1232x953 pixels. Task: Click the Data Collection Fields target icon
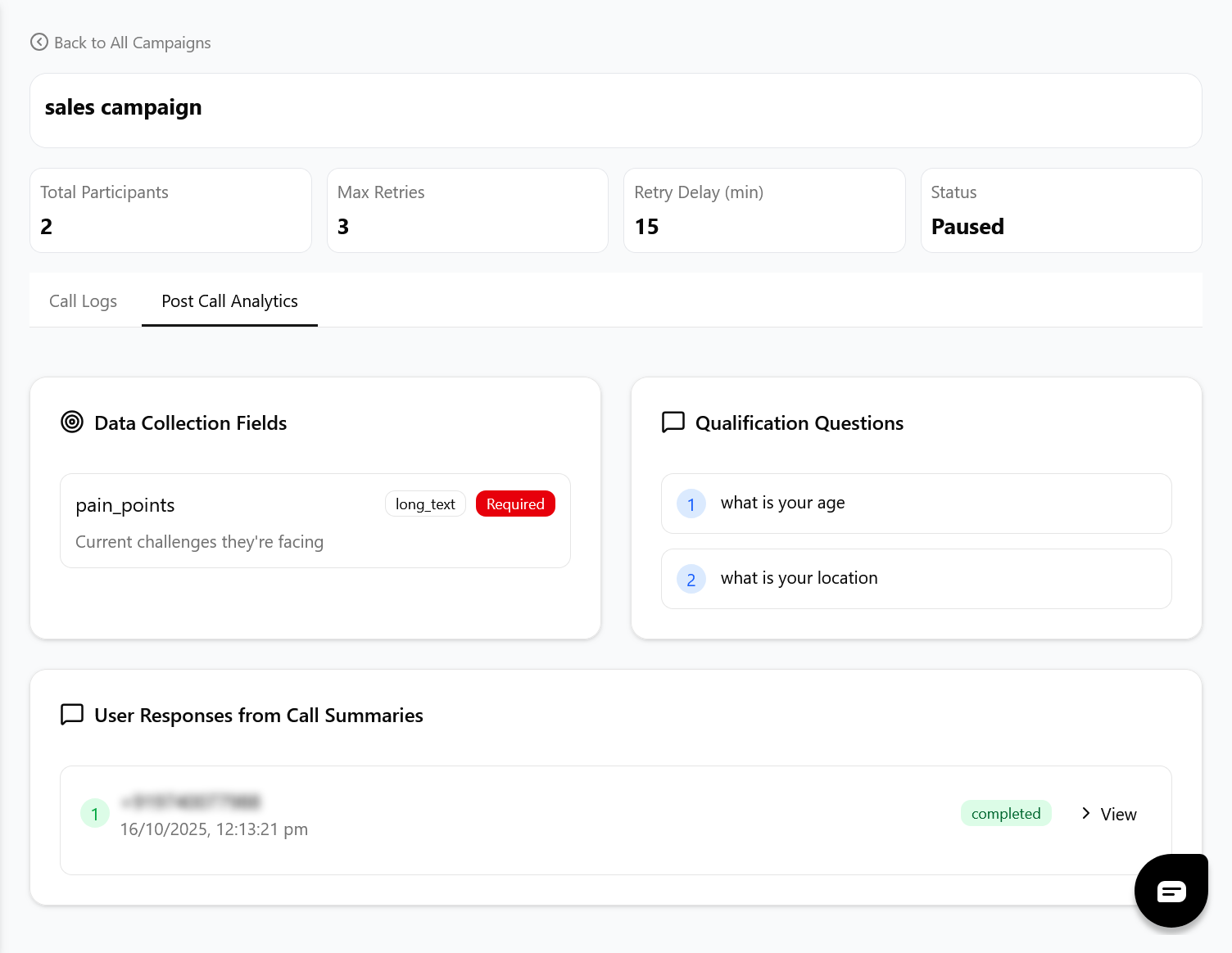(x=72, y=422)
